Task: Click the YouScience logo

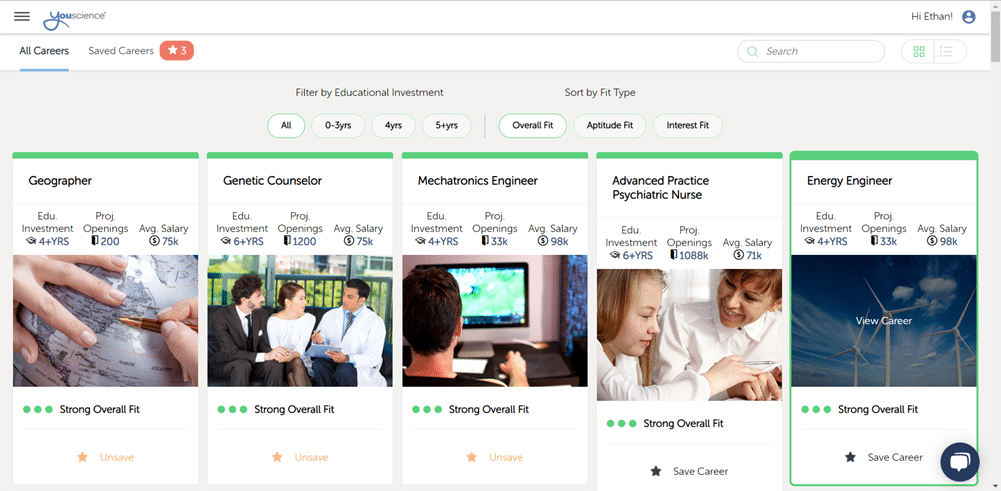Action: (75, 19)
